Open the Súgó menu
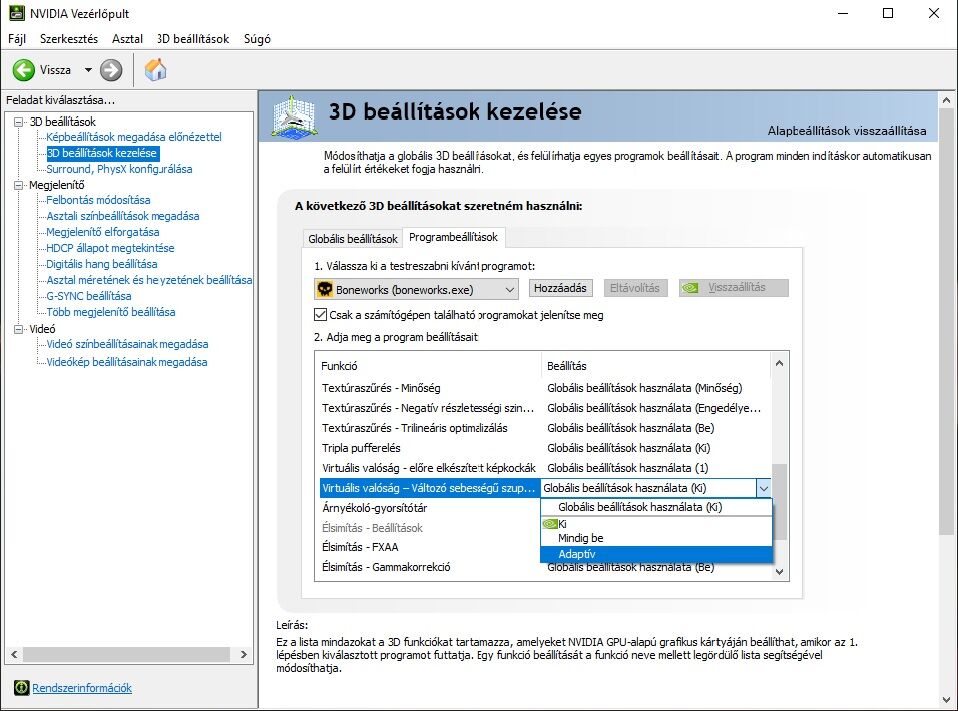The width and height of the screenshot is (958, 711). click(257, 38)
